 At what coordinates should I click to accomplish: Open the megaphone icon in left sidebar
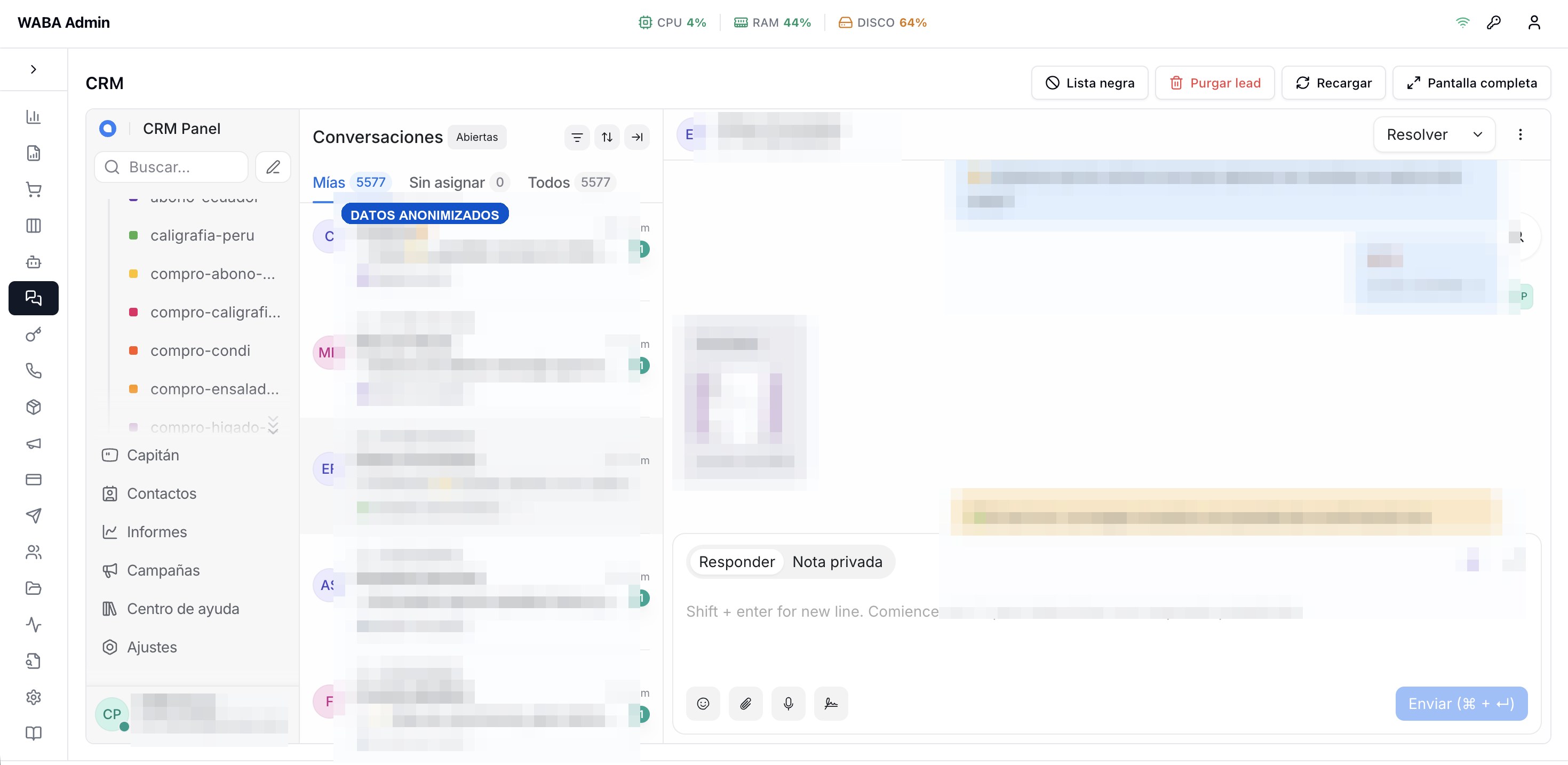pyautogui.click(x=34, y=443)
